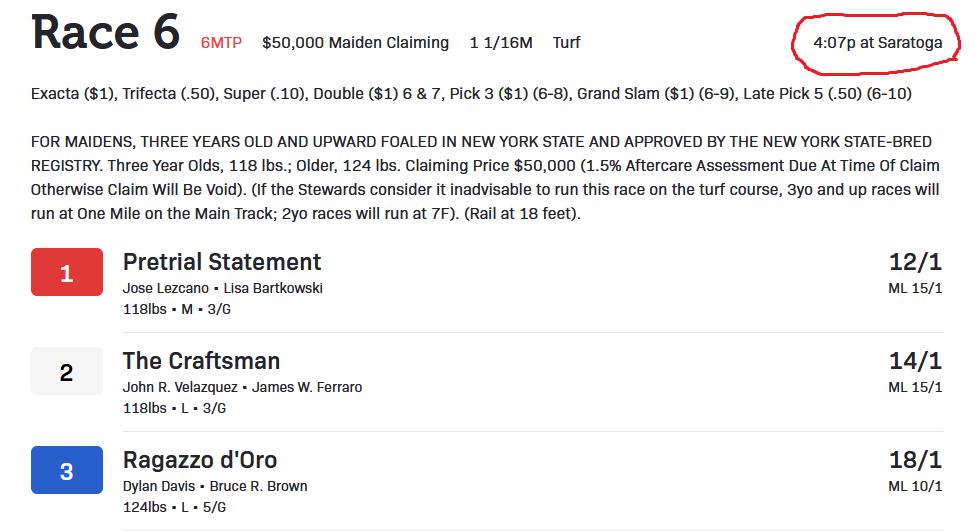The height and width of the screenshot is (531, 979).
Task: Select the horse name Pretrial Statement
Action: (222, 262)
